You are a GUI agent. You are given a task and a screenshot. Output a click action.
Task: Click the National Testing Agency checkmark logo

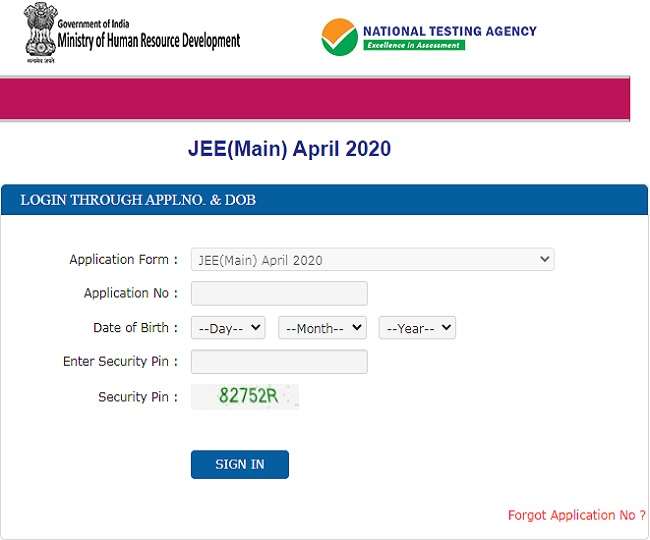coord(340,37)
